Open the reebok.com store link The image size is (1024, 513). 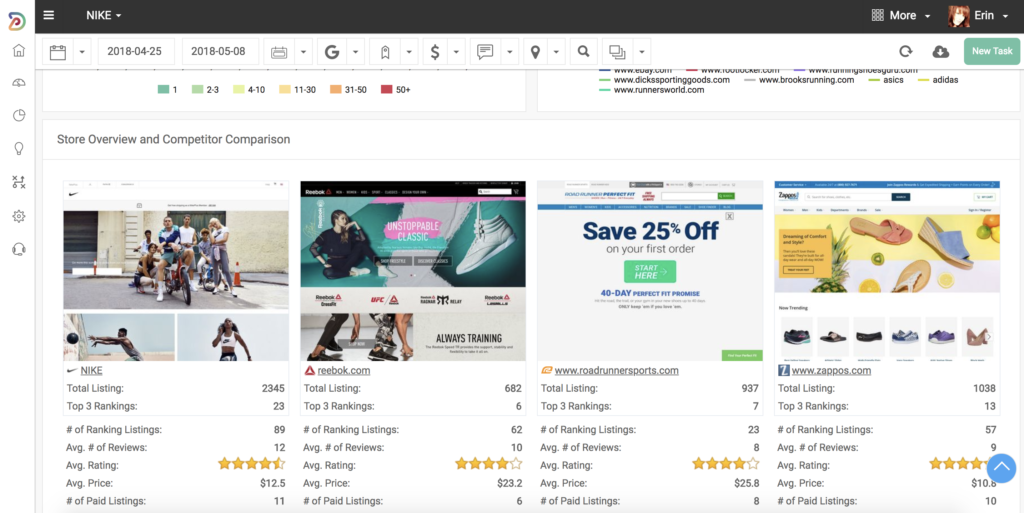(x=344, y=371)
